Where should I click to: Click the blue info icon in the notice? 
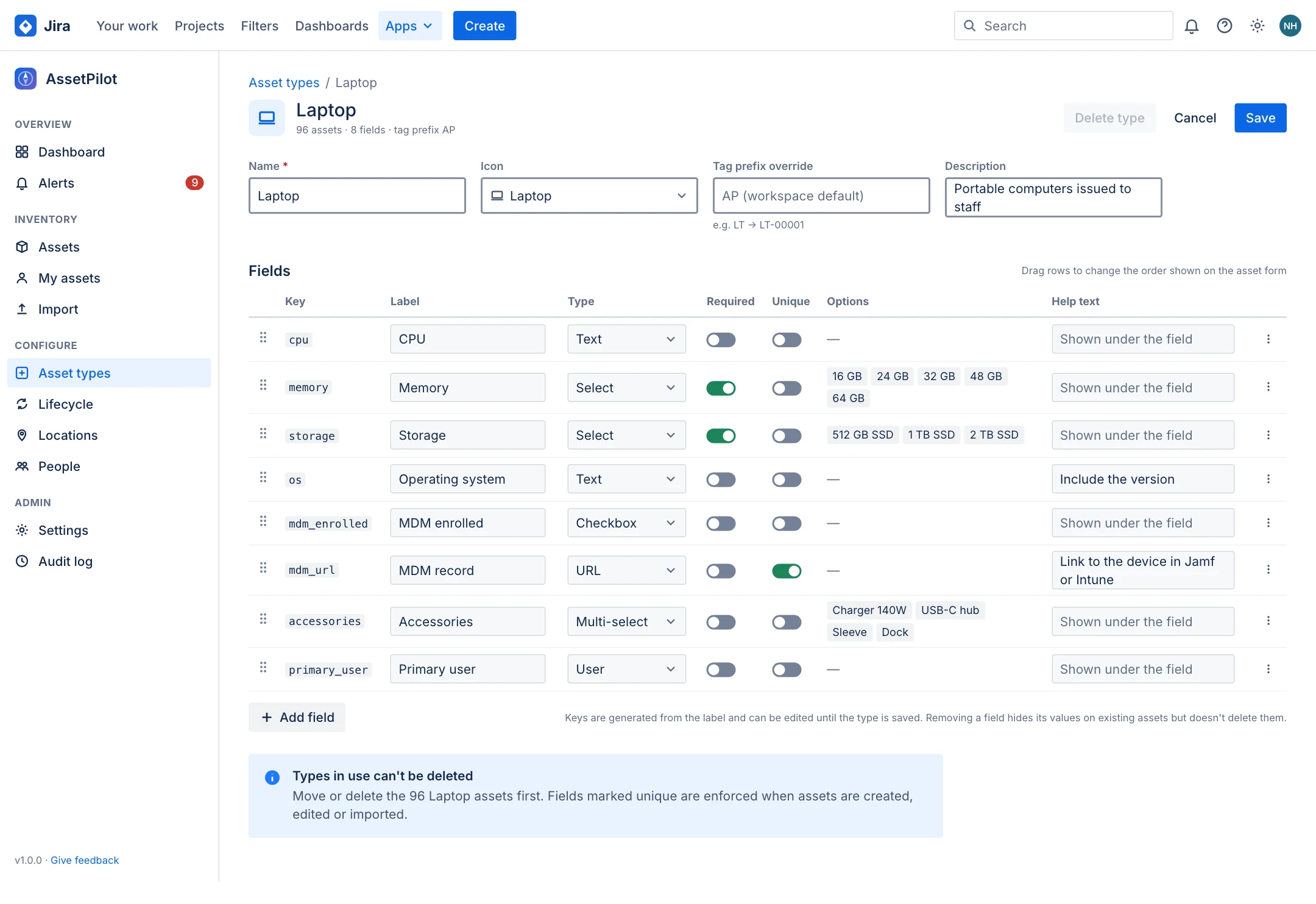point(272,777)
